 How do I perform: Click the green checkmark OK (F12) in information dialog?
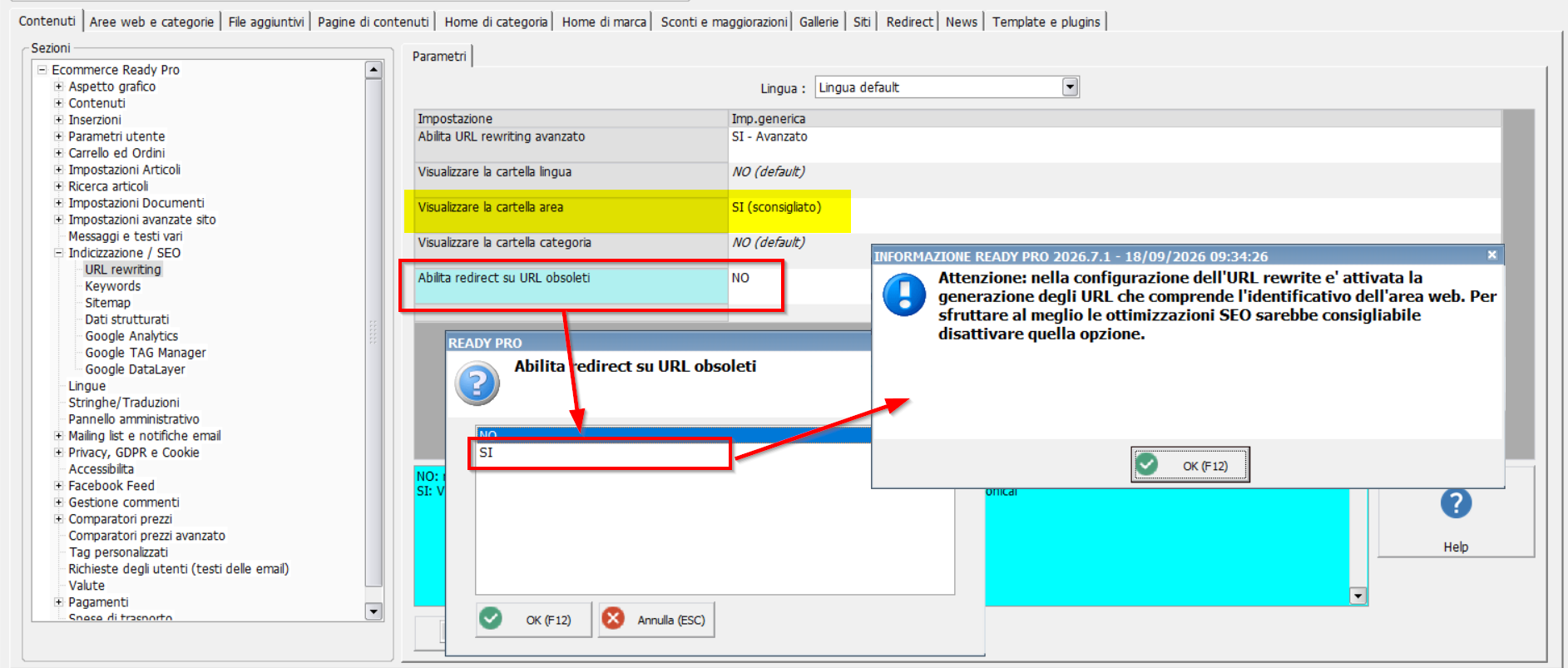1190,465
